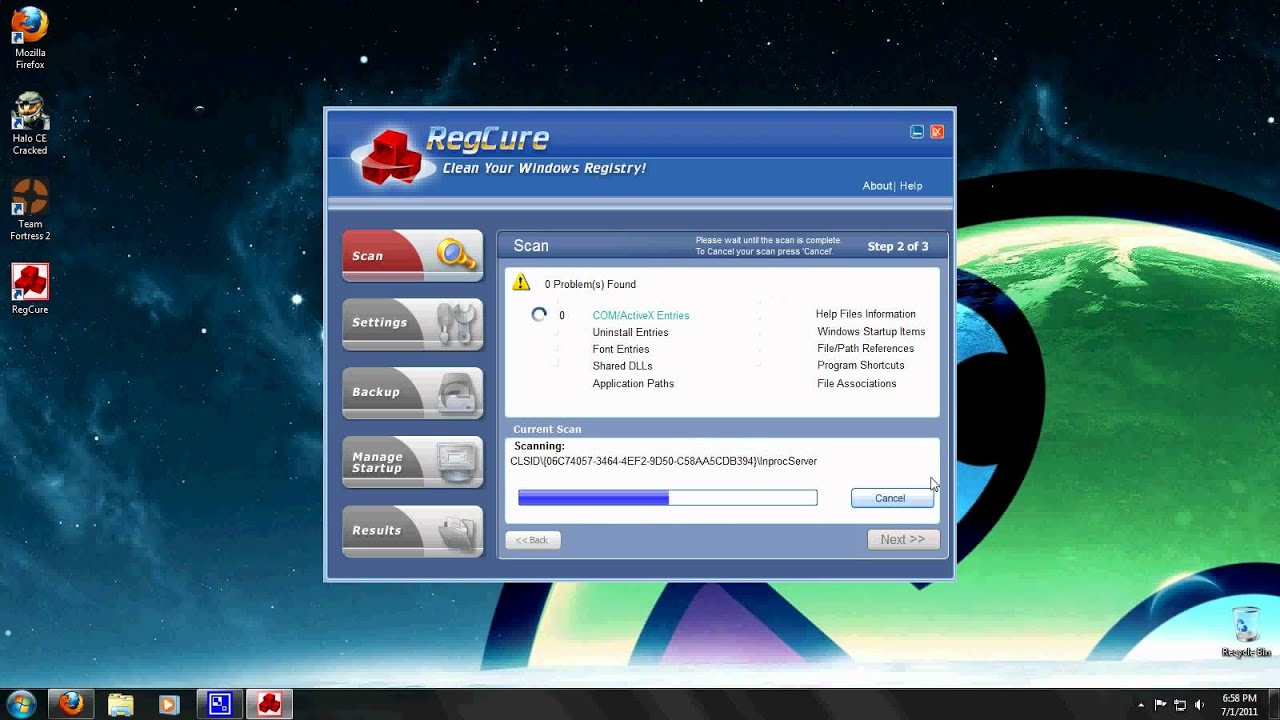This screenshot has height=720, width=1280.
Task: Select Halo CE Cracked desktop icon
Action: coord(30,124)
